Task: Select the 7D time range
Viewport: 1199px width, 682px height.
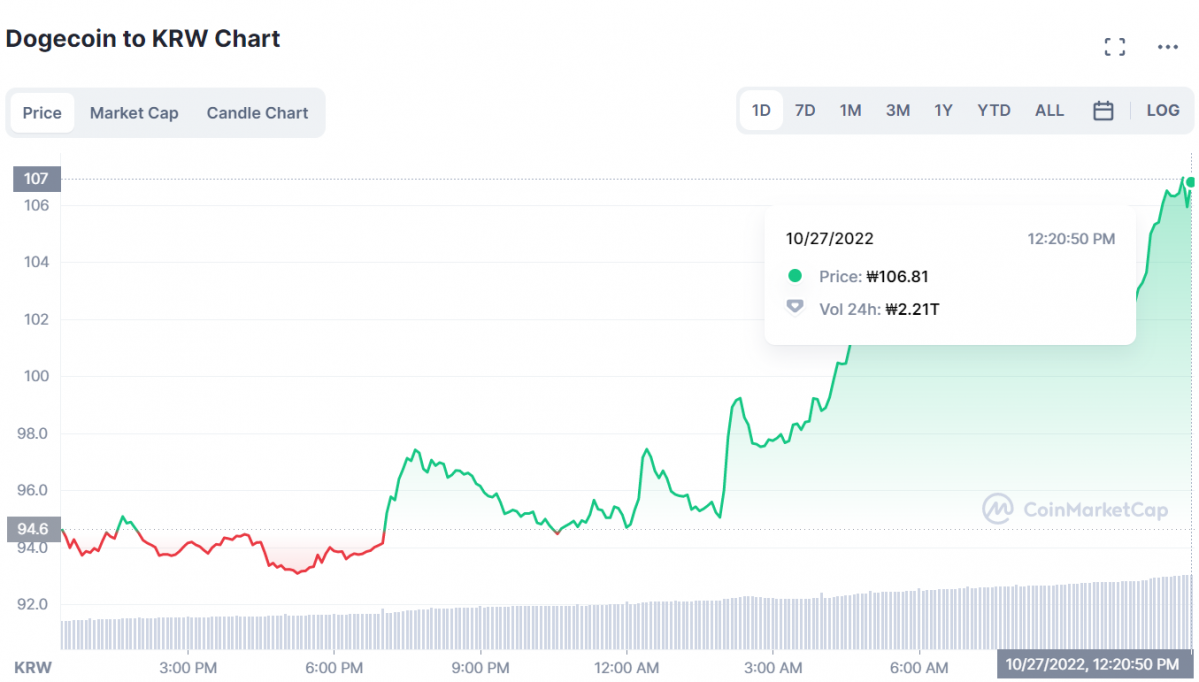Action: coord(805,111)
